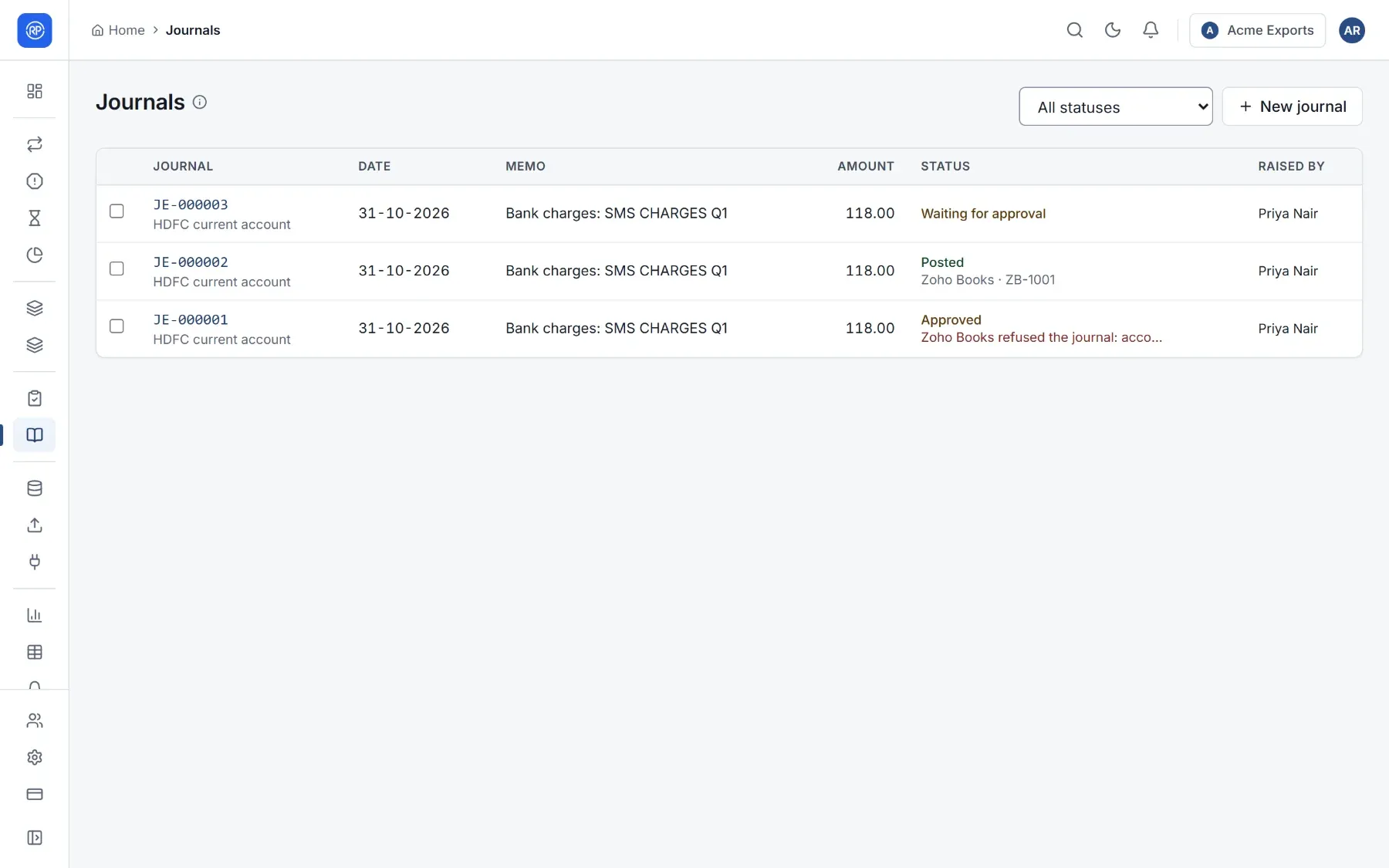This screenshot has height=868, width=1389.
Task: Open the users sidebar icon
Action: (x=35, y=721)
